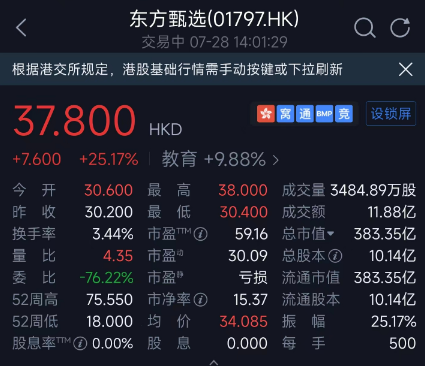Tap the current price 37.800
The height and width of the screenshot is (366, 425).
tap(74, 120)
